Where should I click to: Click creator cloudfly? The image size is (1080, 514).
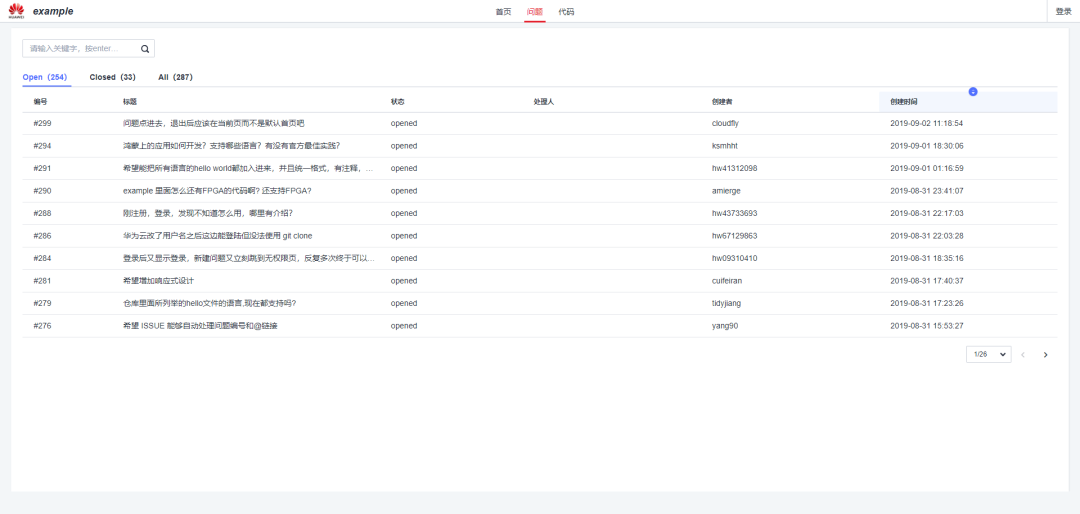pyautogui.click(x=725, y=123)
